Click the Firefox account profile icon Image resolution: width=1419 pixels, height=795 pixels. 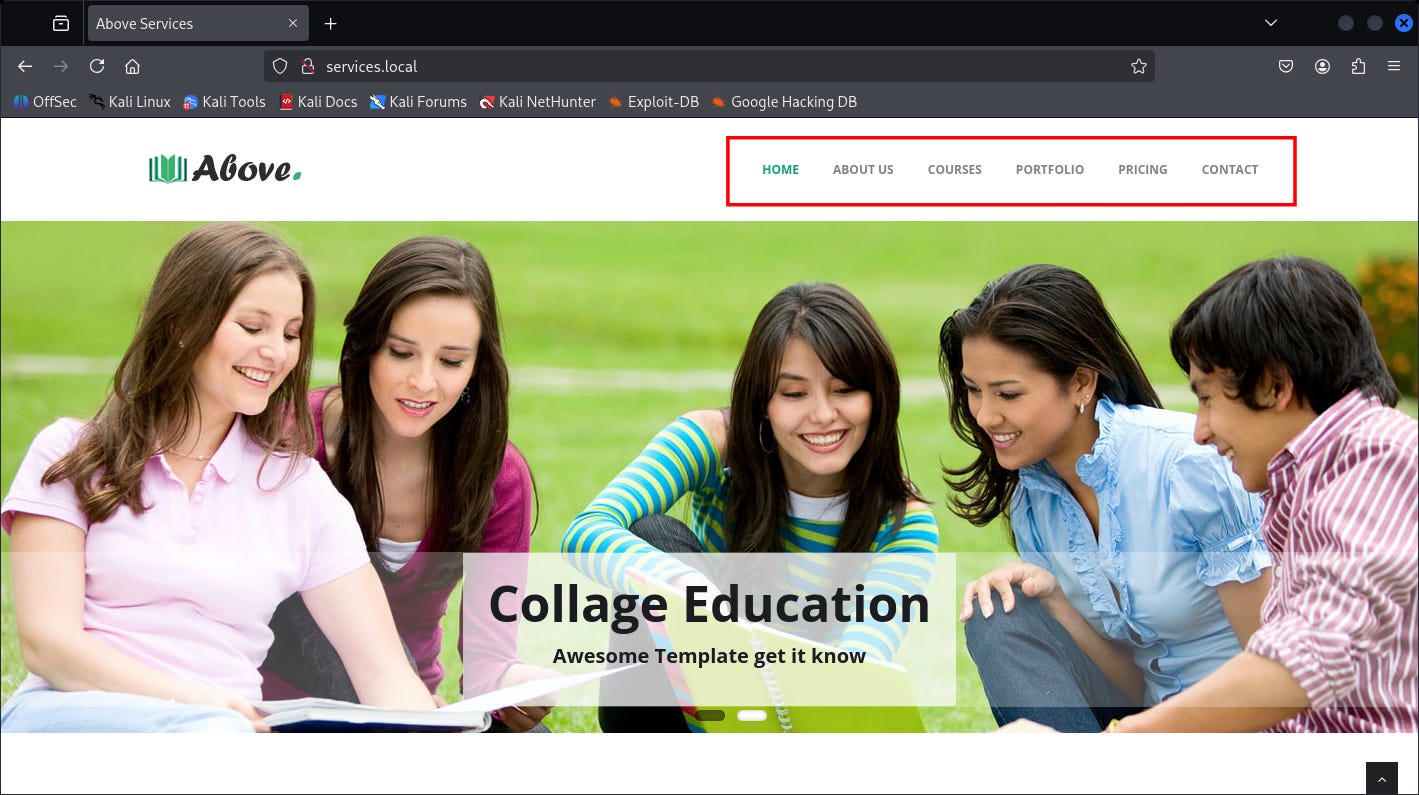(1322, 66)
